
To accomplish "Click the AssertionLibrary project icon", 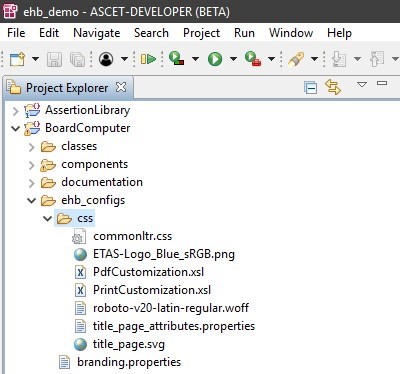I will pyautogui.click(x=32, y=110).
